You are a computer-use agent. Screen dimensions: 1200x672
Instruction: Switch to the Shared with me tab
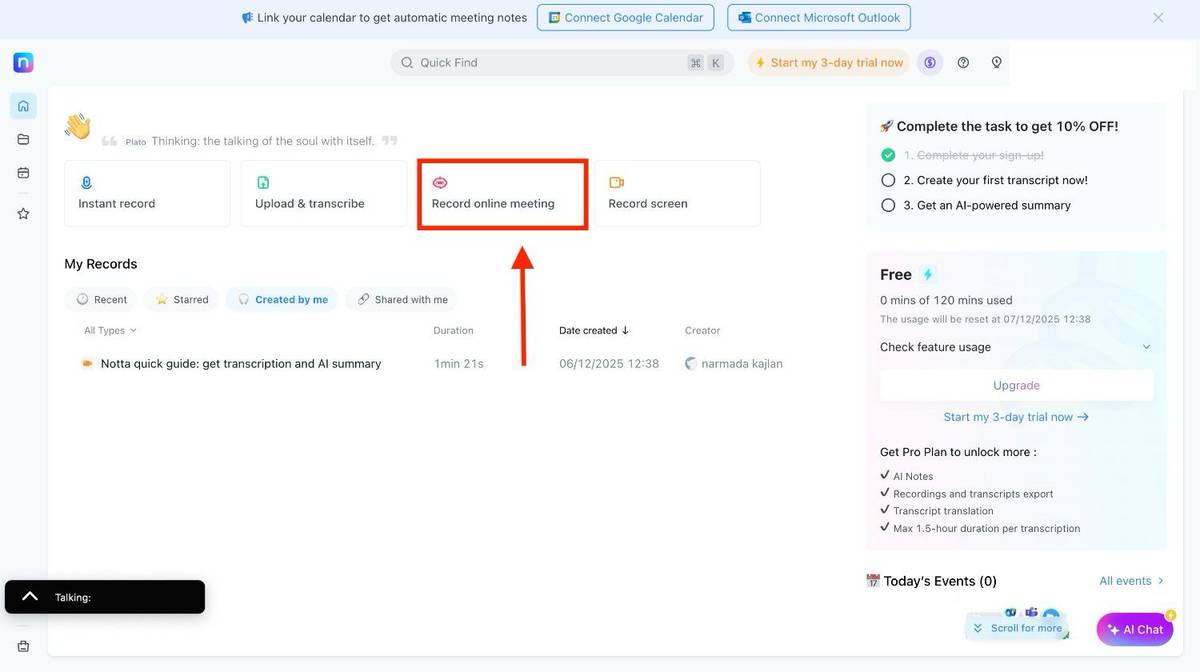402,299
